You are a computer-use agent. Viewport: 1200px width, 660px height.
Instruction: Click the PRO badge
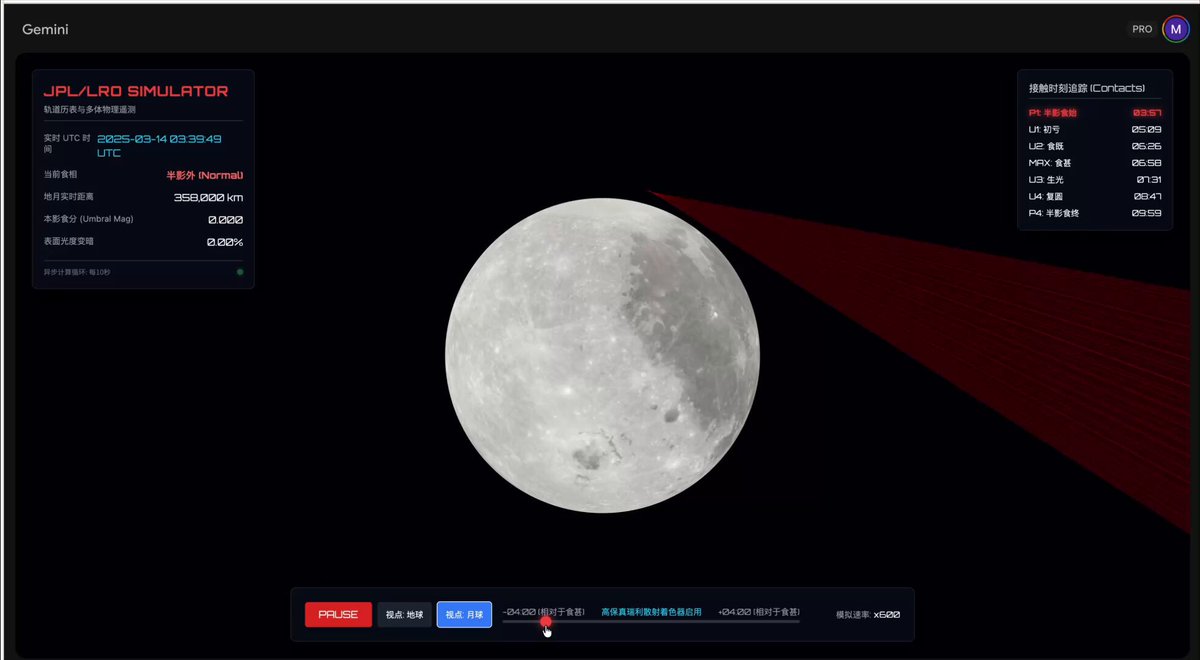(1142, 29)
